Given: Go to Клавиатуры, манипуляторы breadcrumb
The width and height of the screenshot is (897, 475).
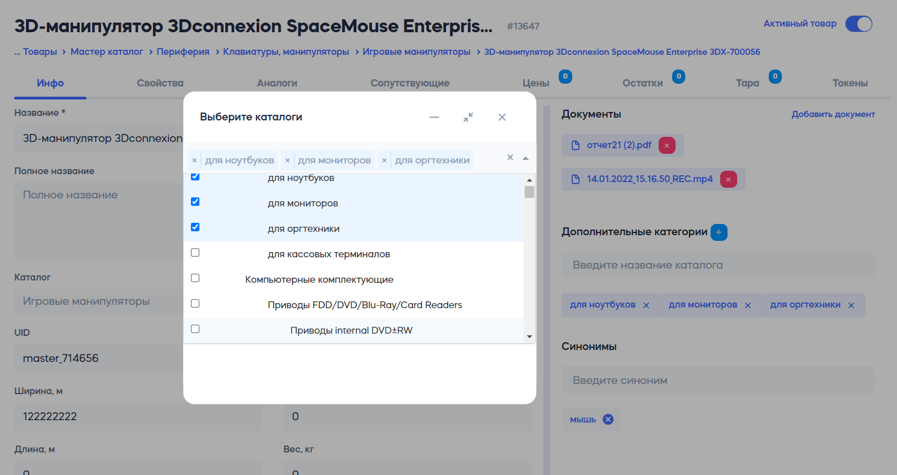Looking at the screenshot, I should coord(286,52).
